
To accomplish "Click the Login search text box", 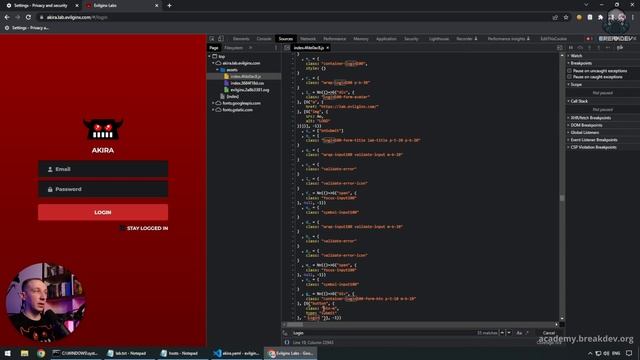I will (383, 333).
